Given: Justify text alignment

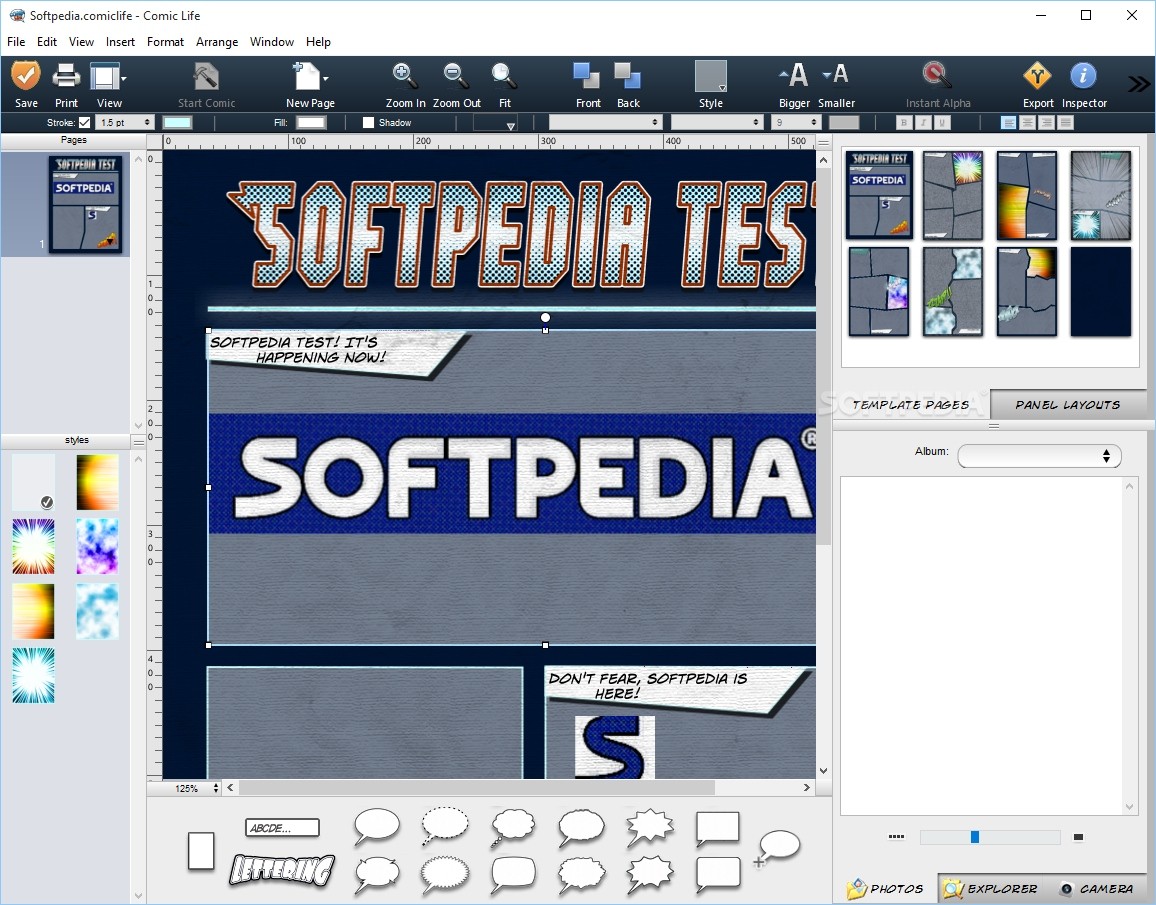Looking at the screenshot, I should click(x=1065, y=122).
